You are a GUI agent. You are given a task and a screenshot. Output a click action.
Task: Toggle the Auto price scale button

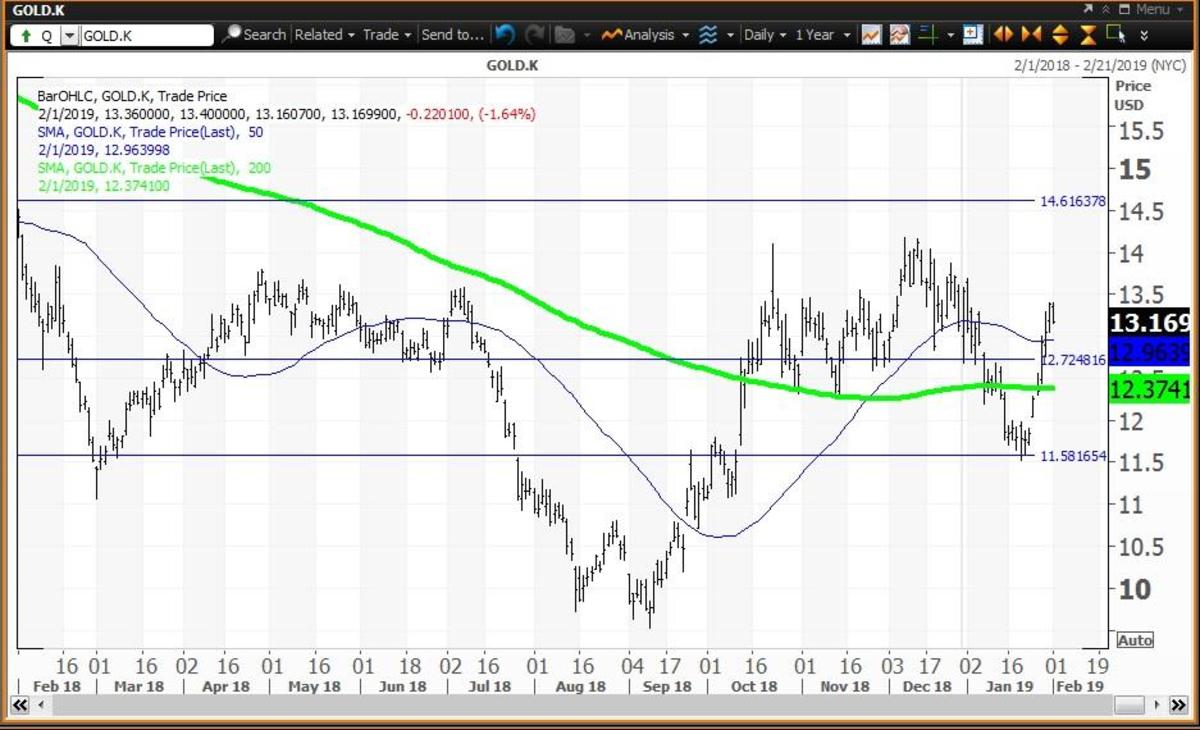tap(1134, 640)
